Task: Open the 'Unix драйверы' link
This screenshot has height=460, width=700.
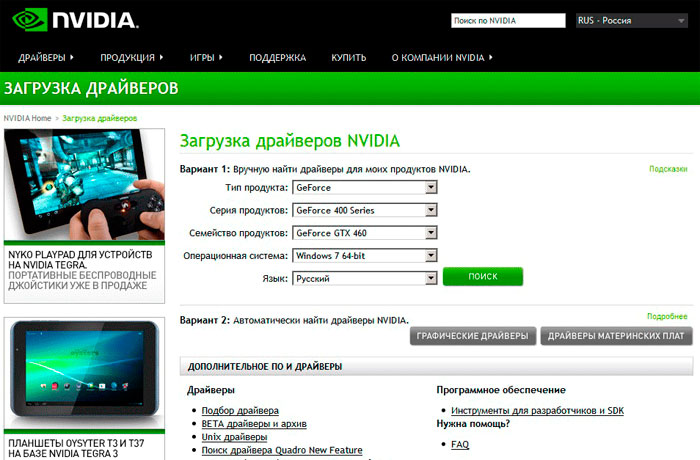Action: pos(234,437)
